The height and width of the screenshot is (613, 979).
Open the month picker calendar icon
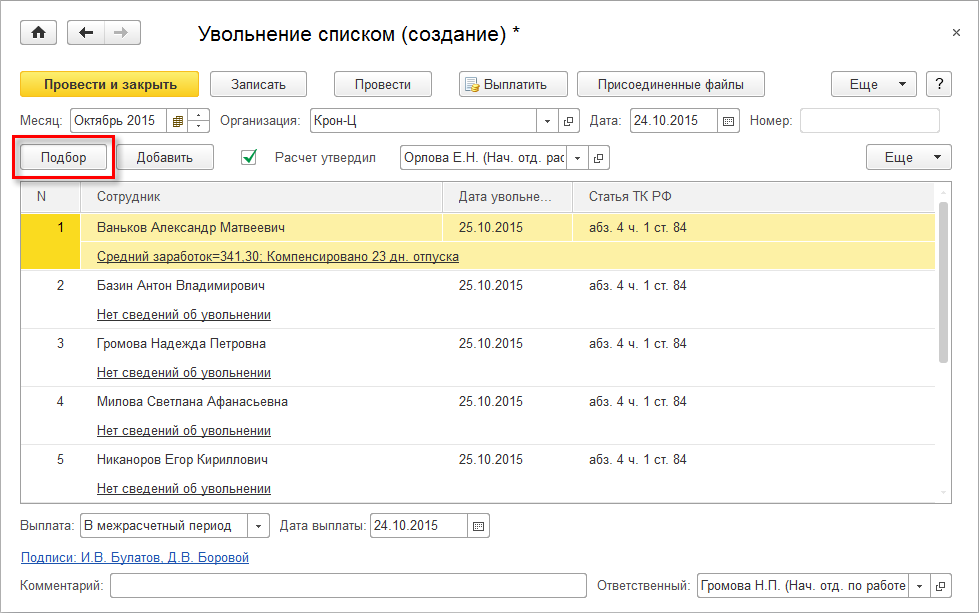178,121
